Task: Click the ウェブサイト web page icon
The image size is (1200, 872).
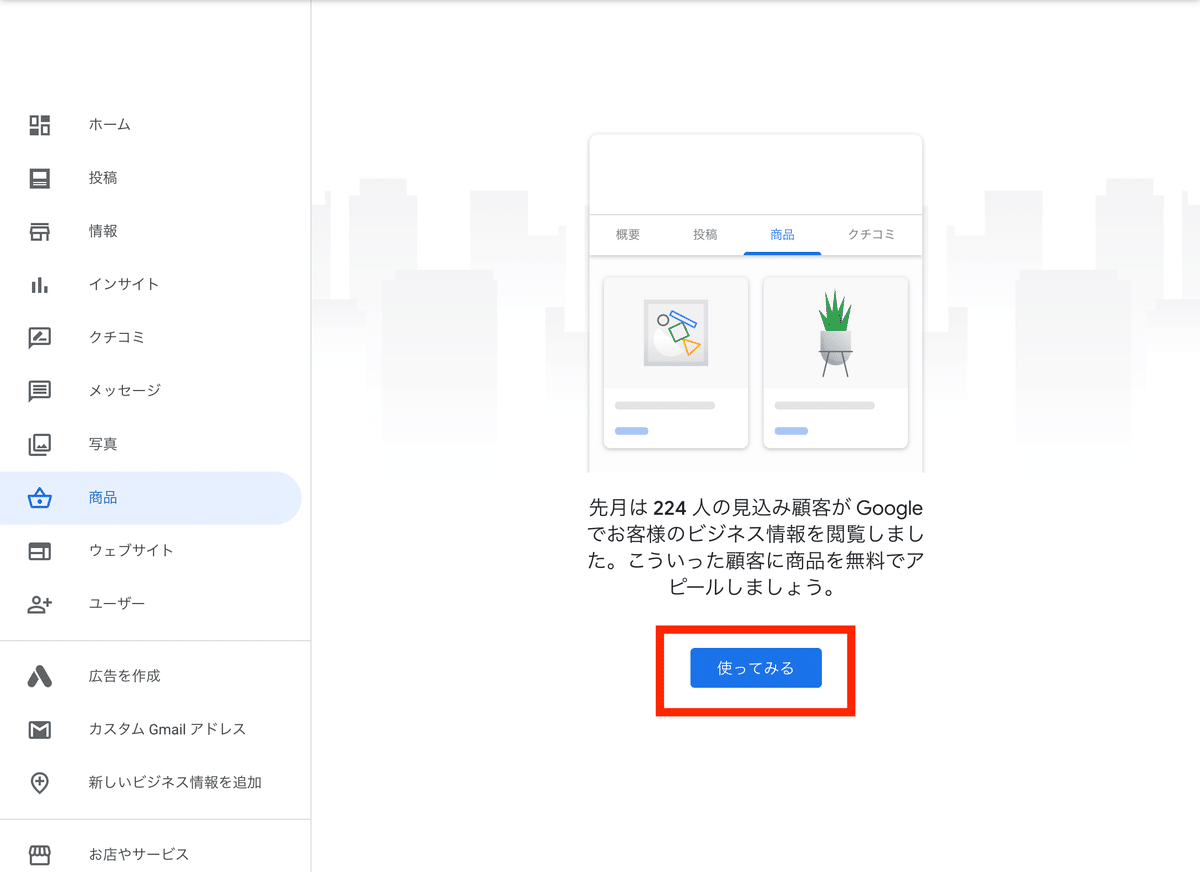Action: tap(39, 551)
